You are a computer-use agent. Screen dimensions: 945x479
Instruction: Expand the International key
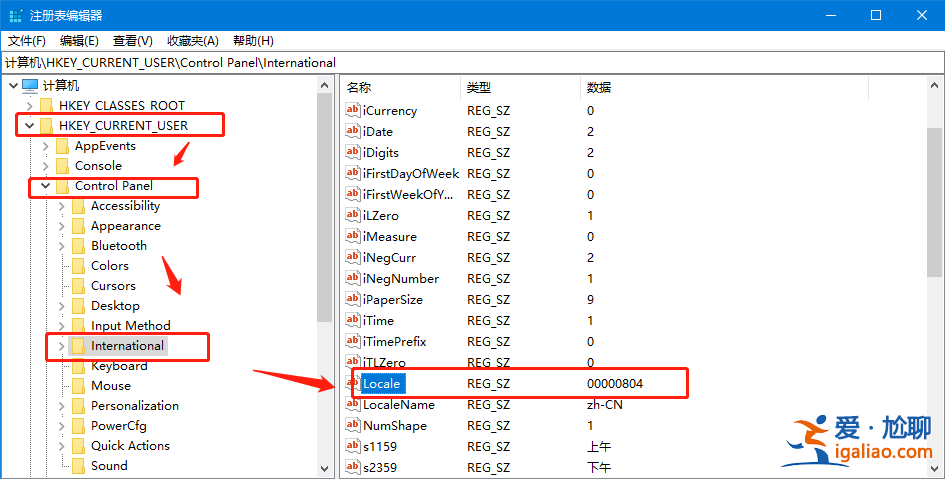61,346
